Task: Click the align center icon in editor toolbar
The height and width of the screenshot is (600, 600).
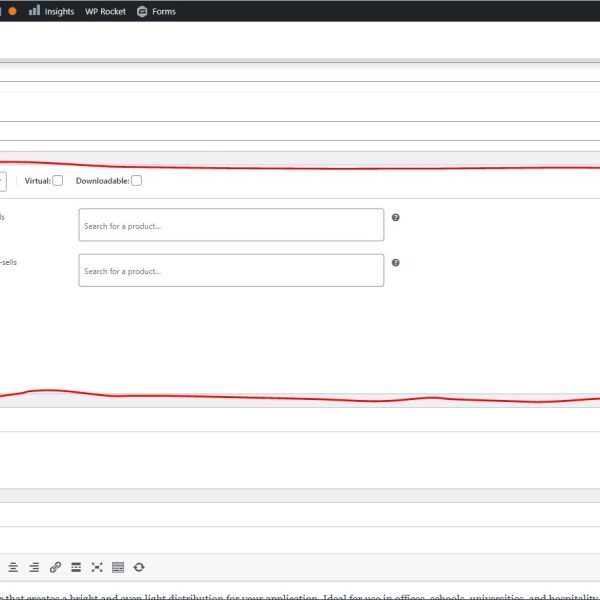Action: pyautogui.click(x=13, y=567)
